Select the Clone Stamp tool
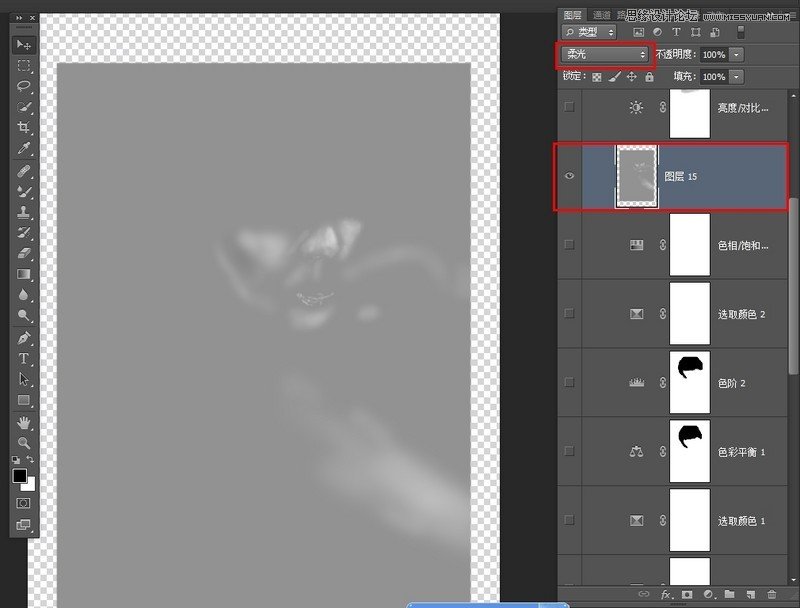This screenshot has width=800, height=608. point(23,212)
